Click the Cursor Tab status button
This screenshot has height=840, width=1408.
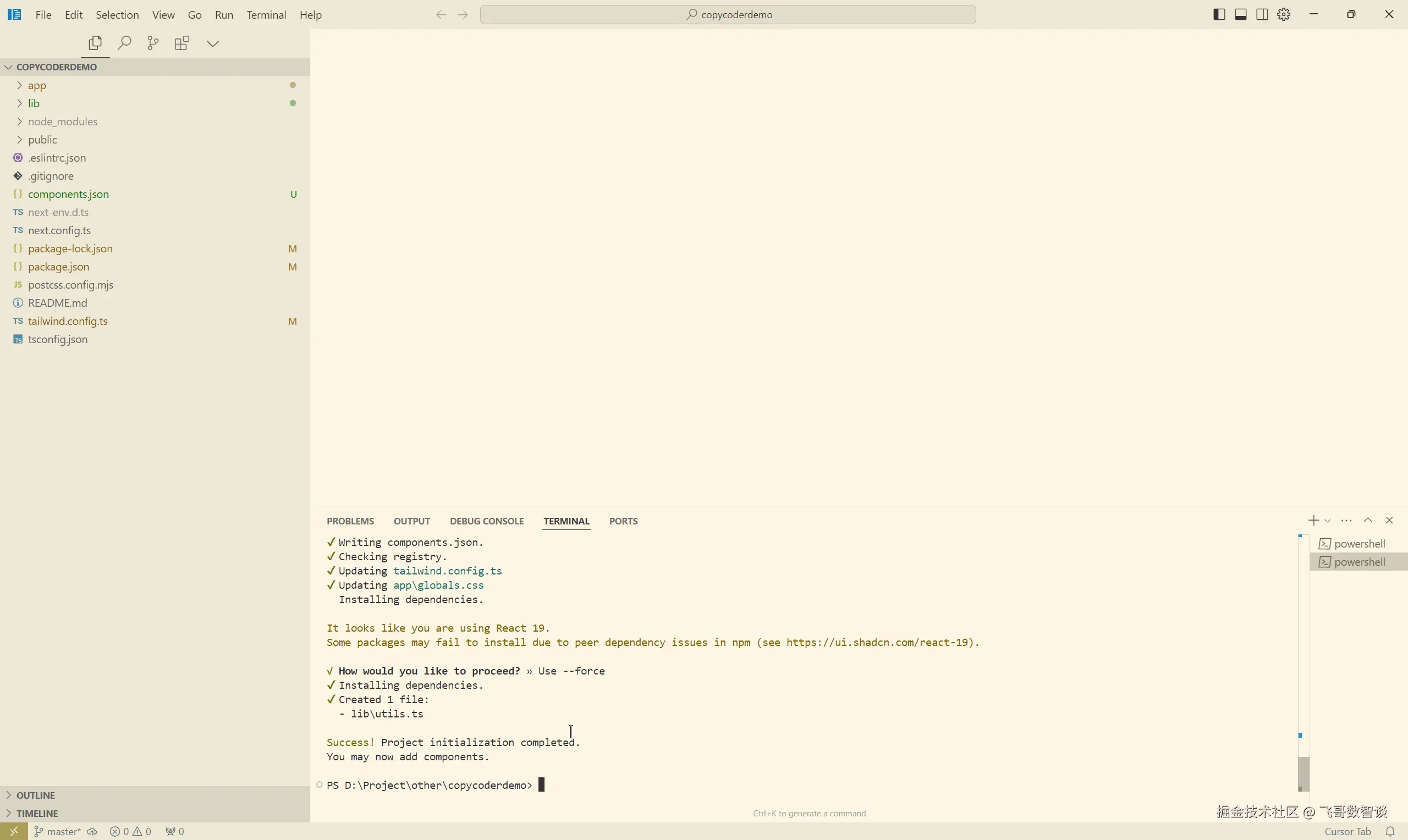click(1347, 832)
